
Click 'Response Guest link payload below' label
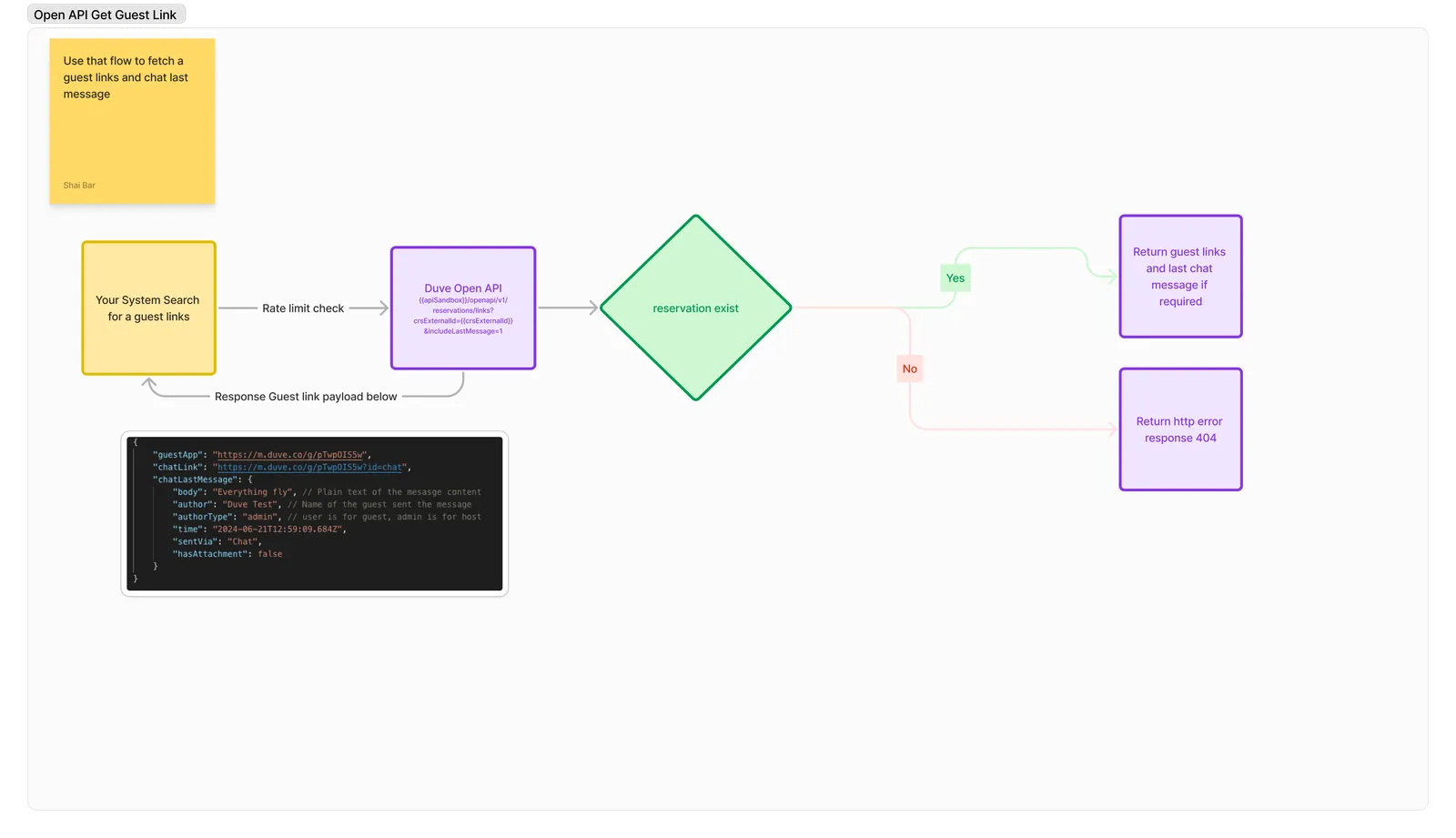tap(306, 397)
